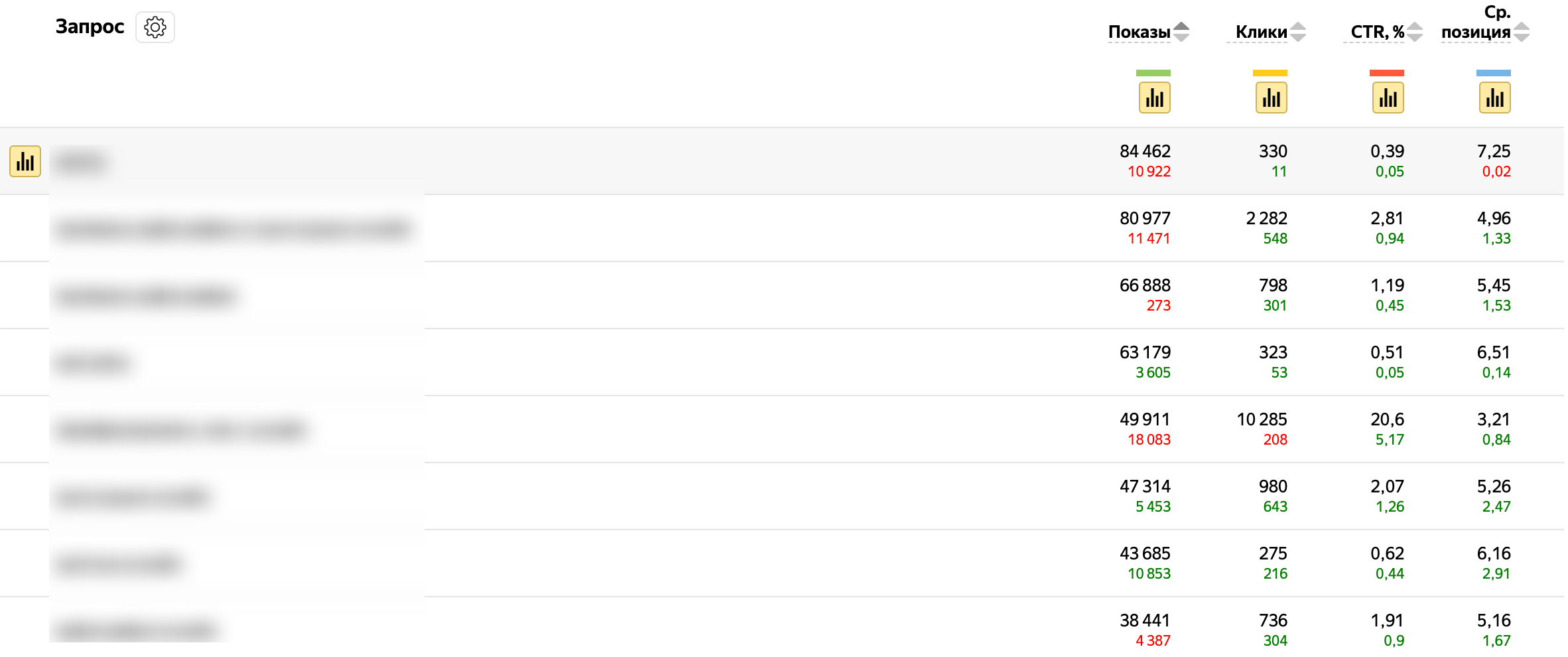Click green Показы color bar
The height and width of the screenshot is (657, 1568).
(x=1153, y=73)
